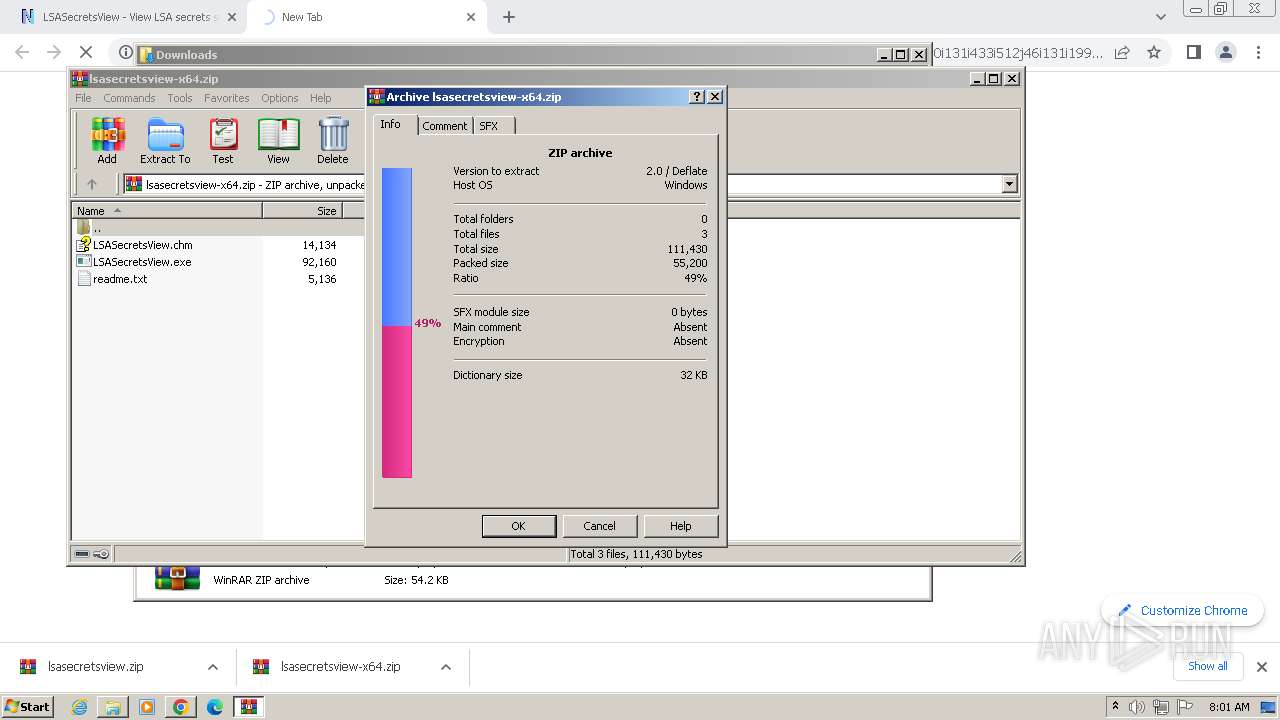Image resolution: width=1280 pixels, height=720 pixels.
Task: Sort files by Name column header
Action: (x=166, y=210)
